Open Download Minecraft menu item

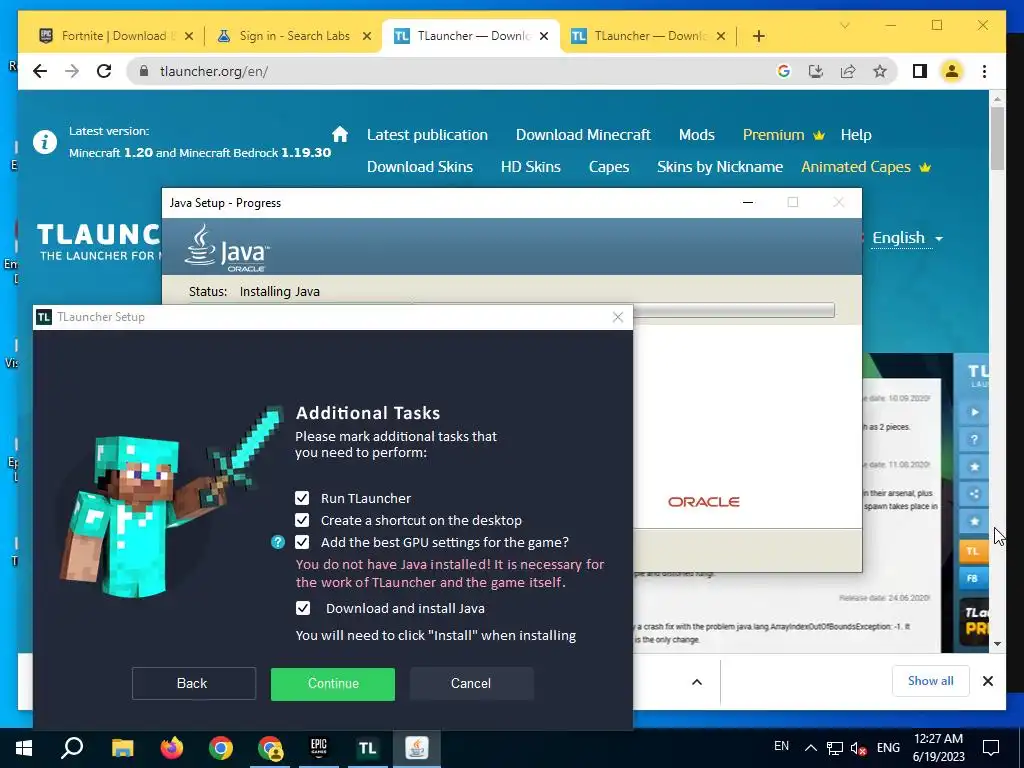[583, 135]
